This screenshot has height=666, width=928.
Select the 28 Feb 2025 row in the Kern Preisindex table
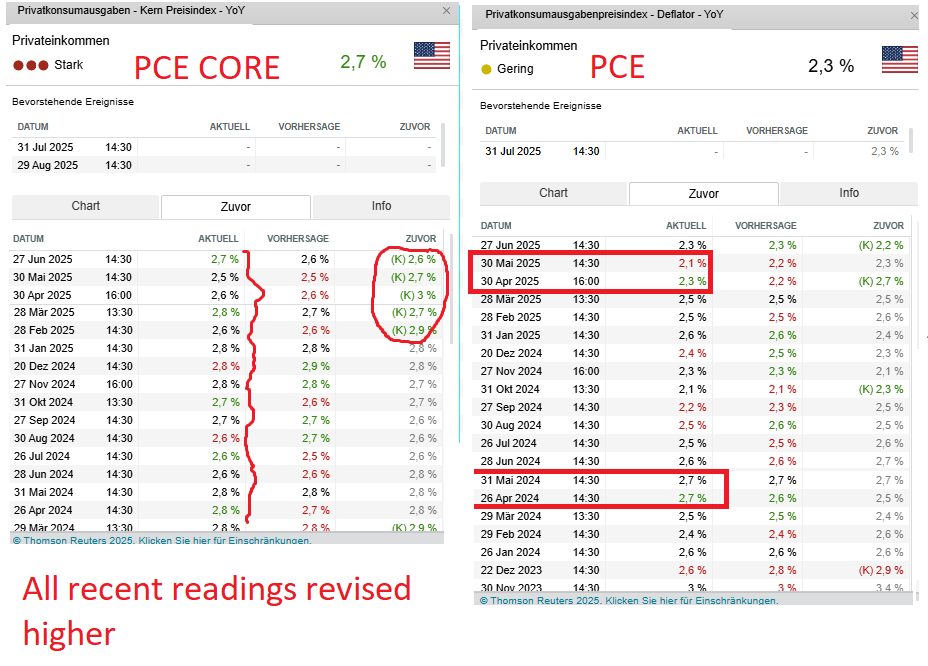coord(227,330)
